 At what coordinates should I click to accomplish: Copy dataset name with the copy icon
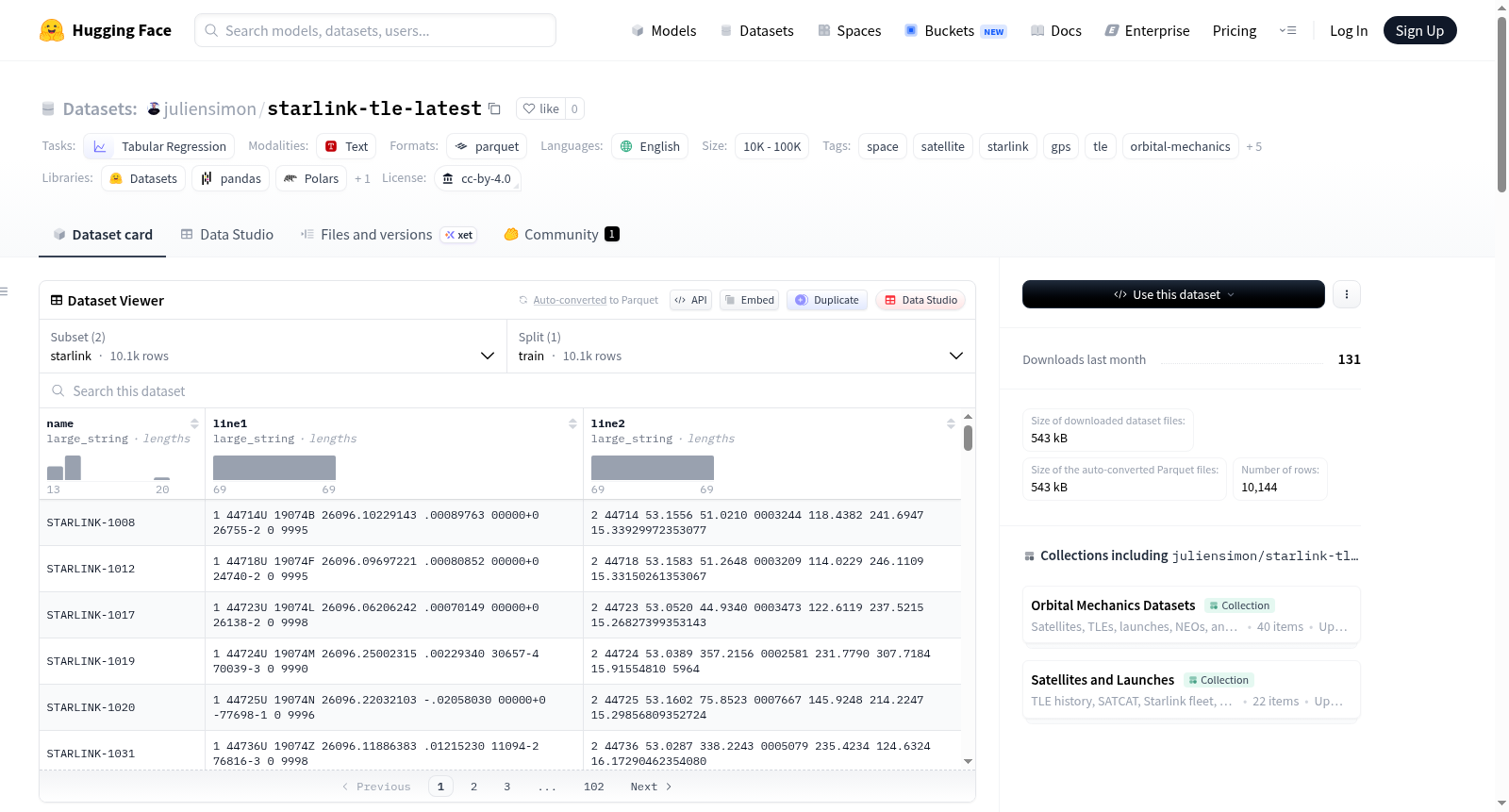494,108
